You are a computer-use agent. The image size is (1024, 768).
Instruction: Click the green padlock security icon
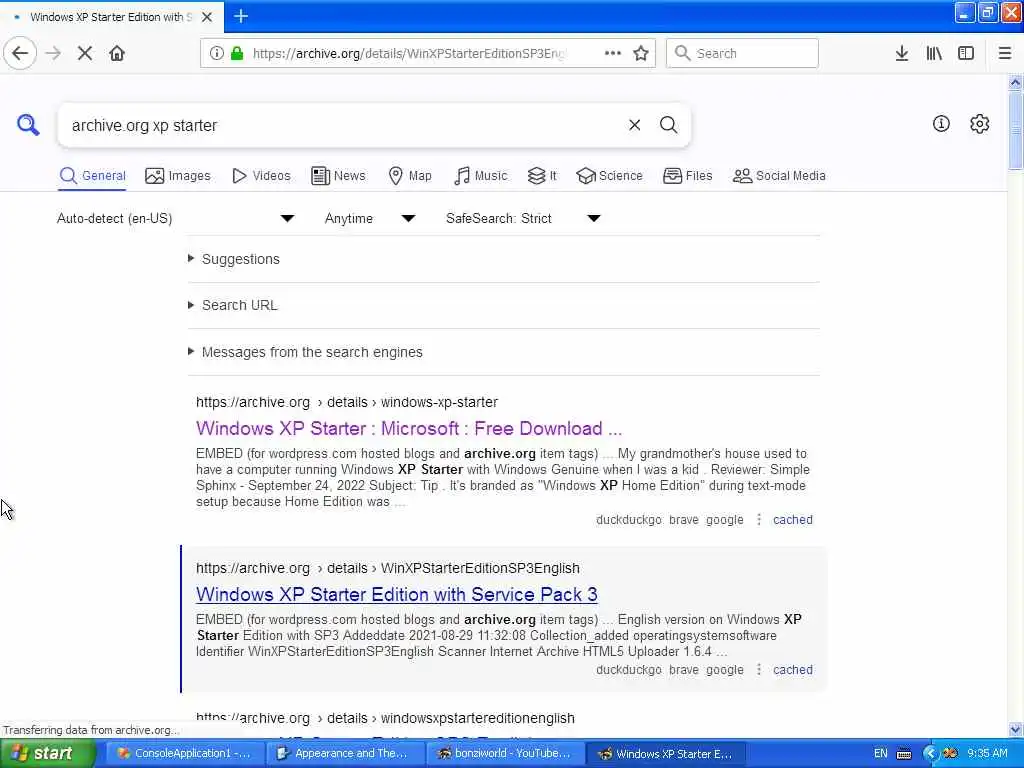pyautogui.click(x=238, y=54)
